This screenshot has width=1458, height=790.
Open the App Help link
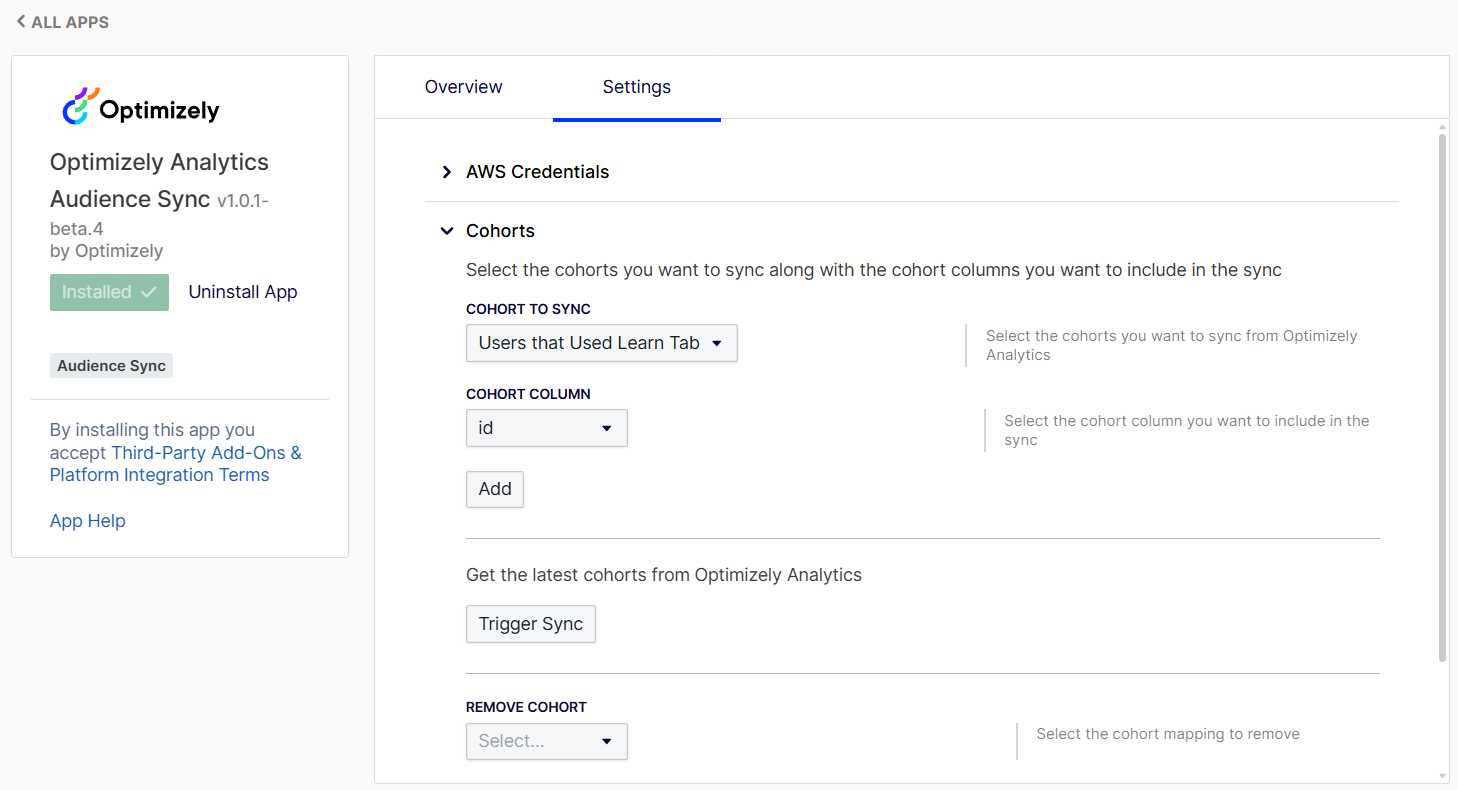[x=88, y=521]
